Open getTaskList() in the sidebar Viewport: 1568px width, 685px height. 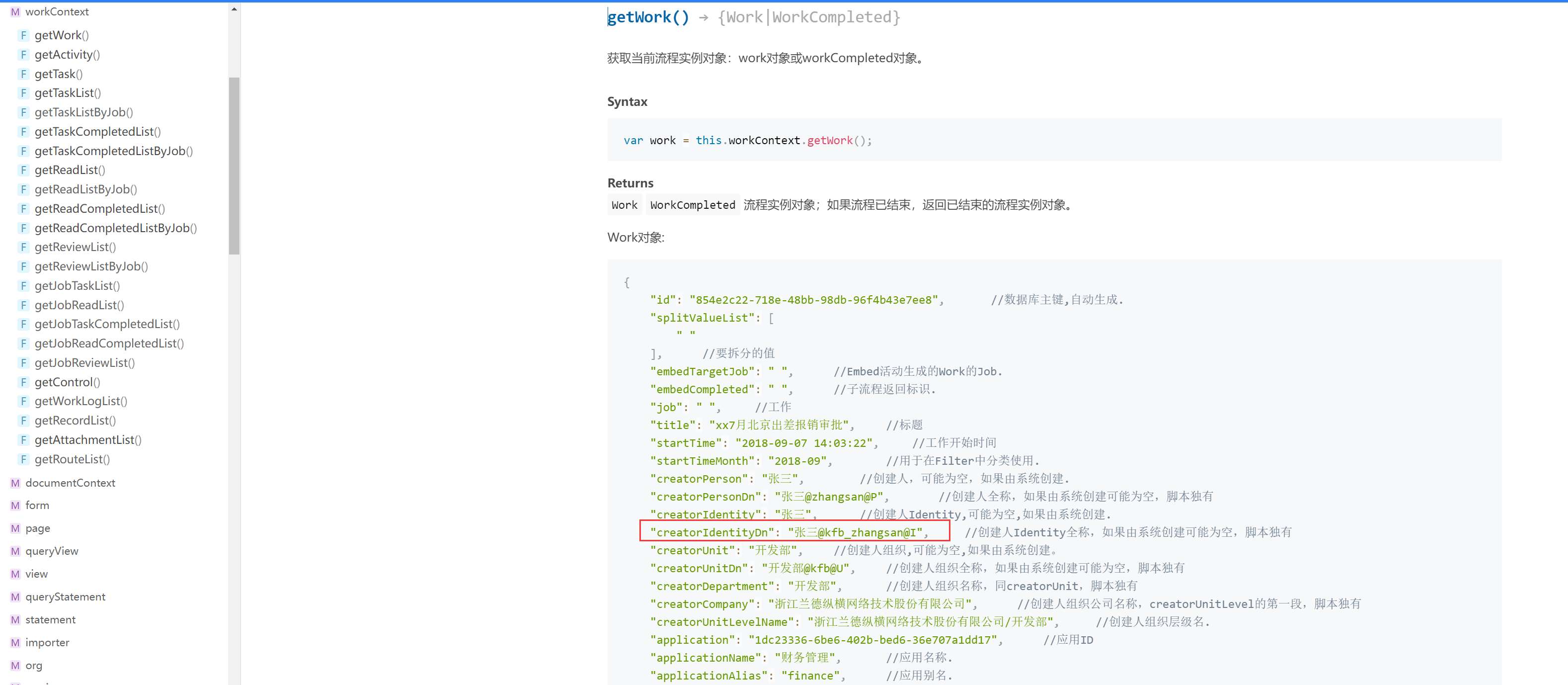tap(68, 93)
